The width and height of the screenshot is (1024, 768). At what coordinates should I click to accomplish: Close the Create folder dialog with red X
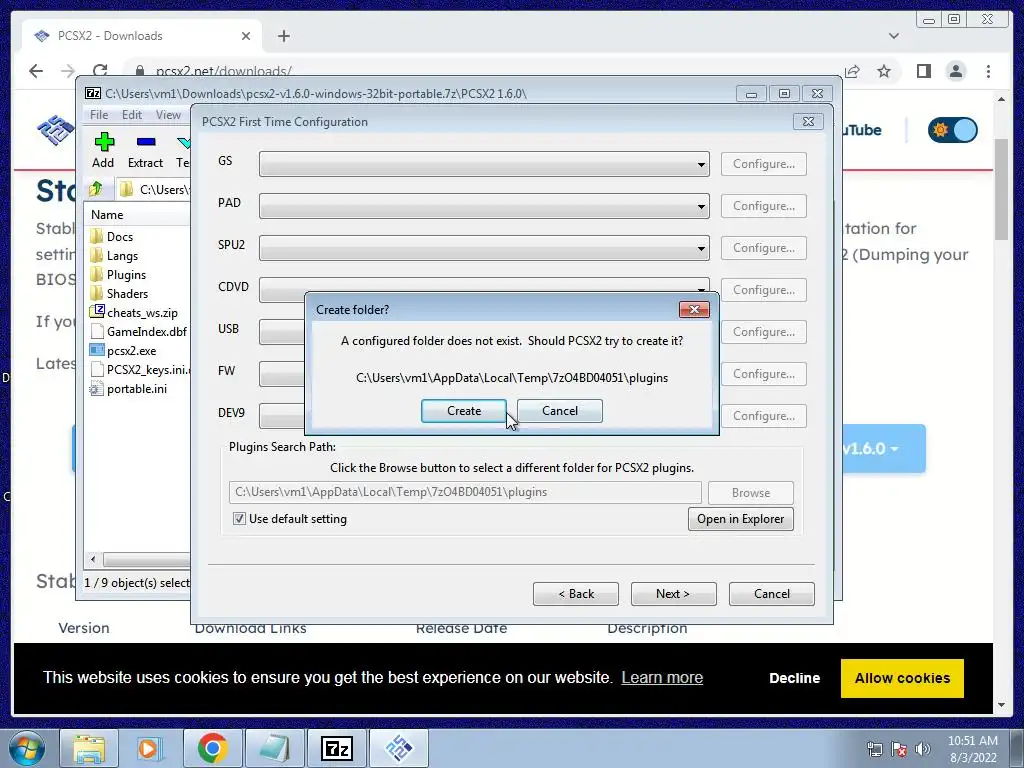click(x=694, y=310)
